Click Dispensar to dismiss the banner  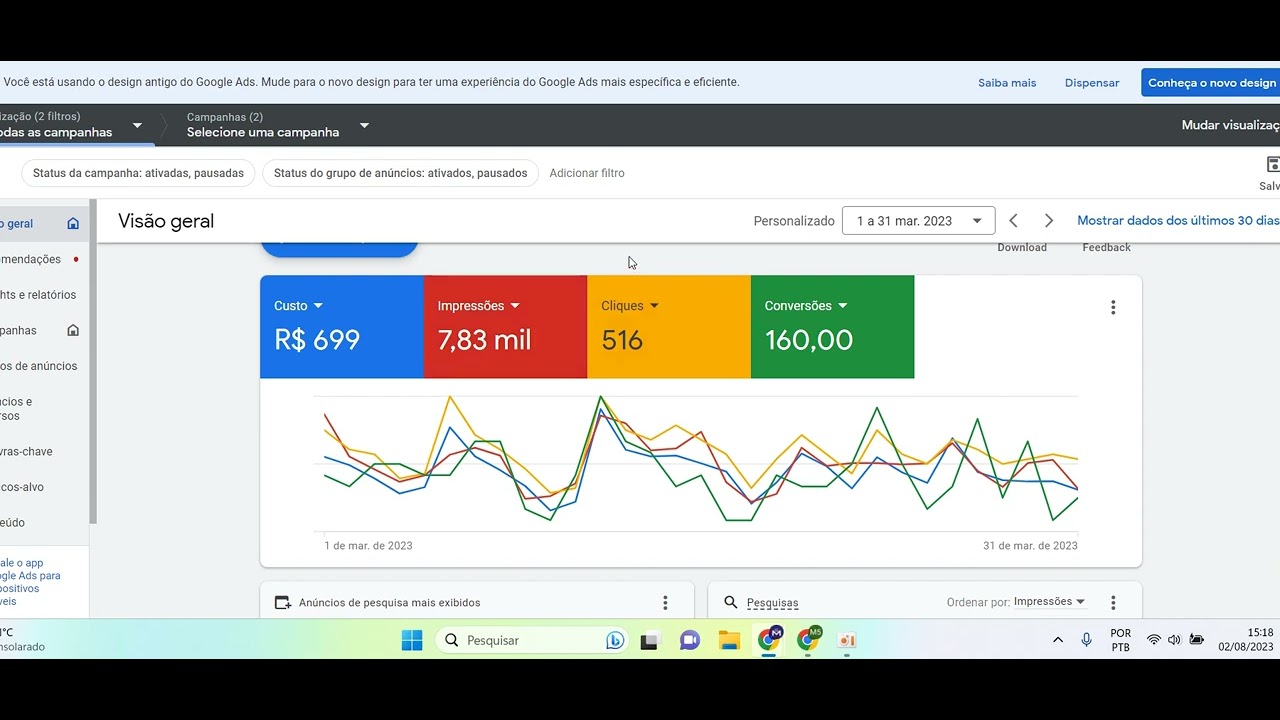pos(1092,83)
